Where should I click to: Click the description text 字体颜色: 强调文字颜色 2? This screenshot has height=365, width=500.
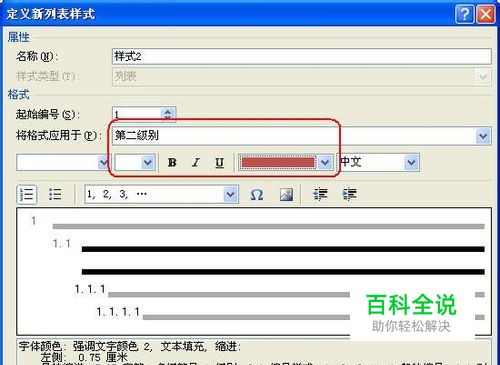(85, 347)
